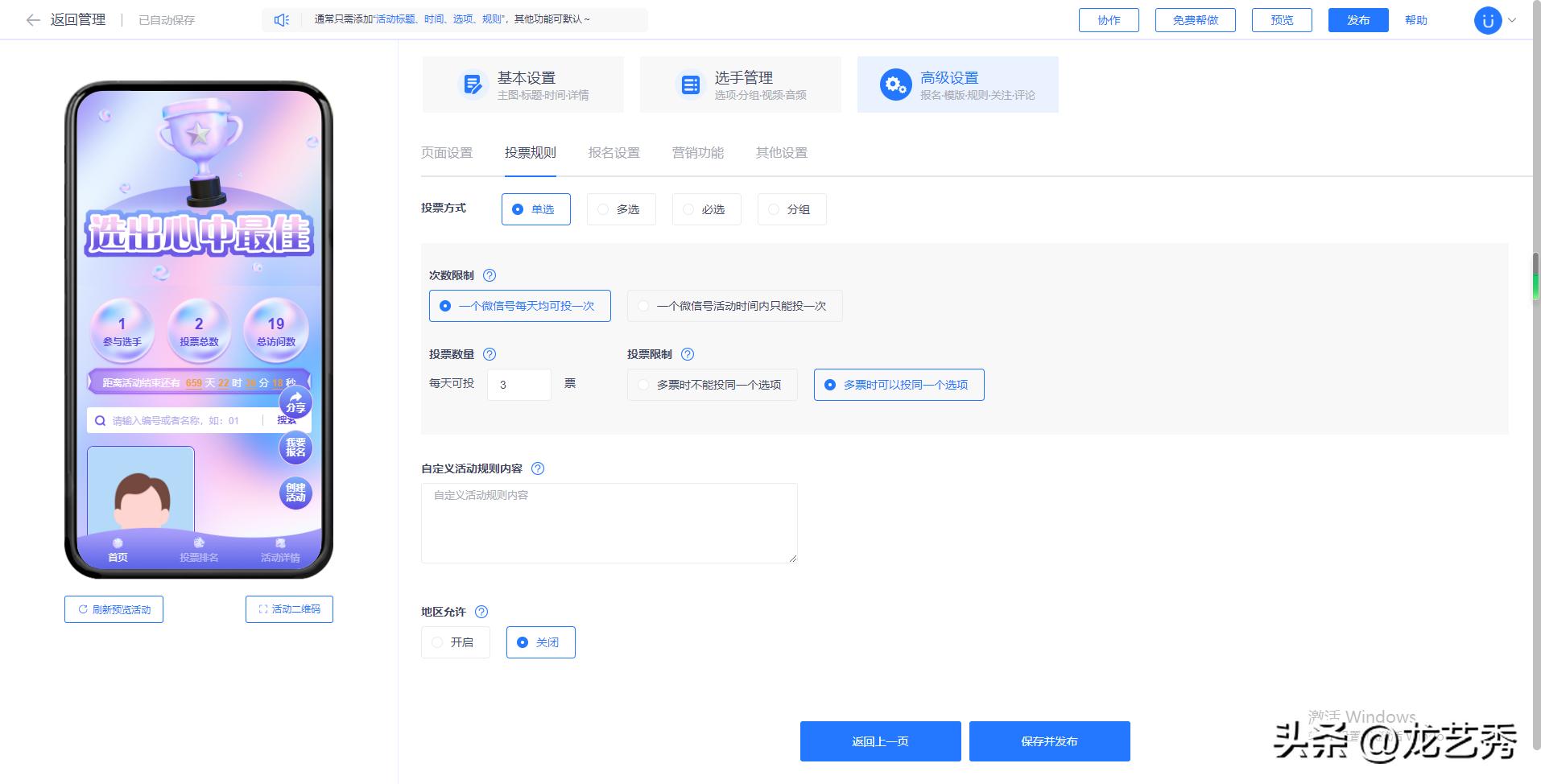The width and height of the screenshot is (1541, 784).
Task: Open the 营销功能 tab
Action: tap(697, 152)
